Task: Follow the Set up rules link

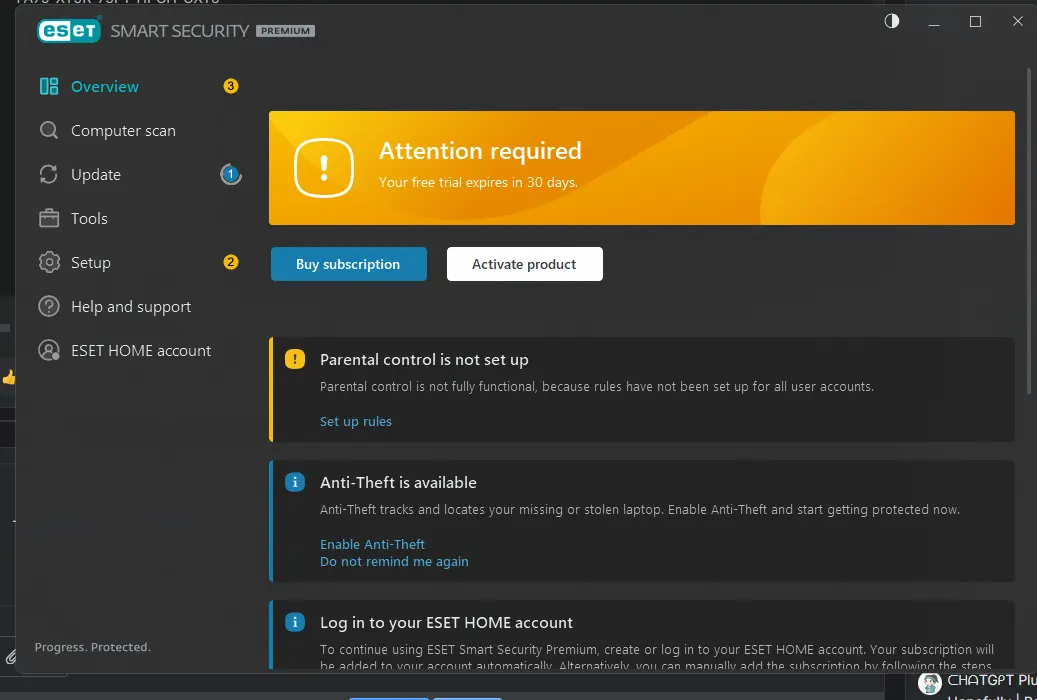Action: coord(356,421)
